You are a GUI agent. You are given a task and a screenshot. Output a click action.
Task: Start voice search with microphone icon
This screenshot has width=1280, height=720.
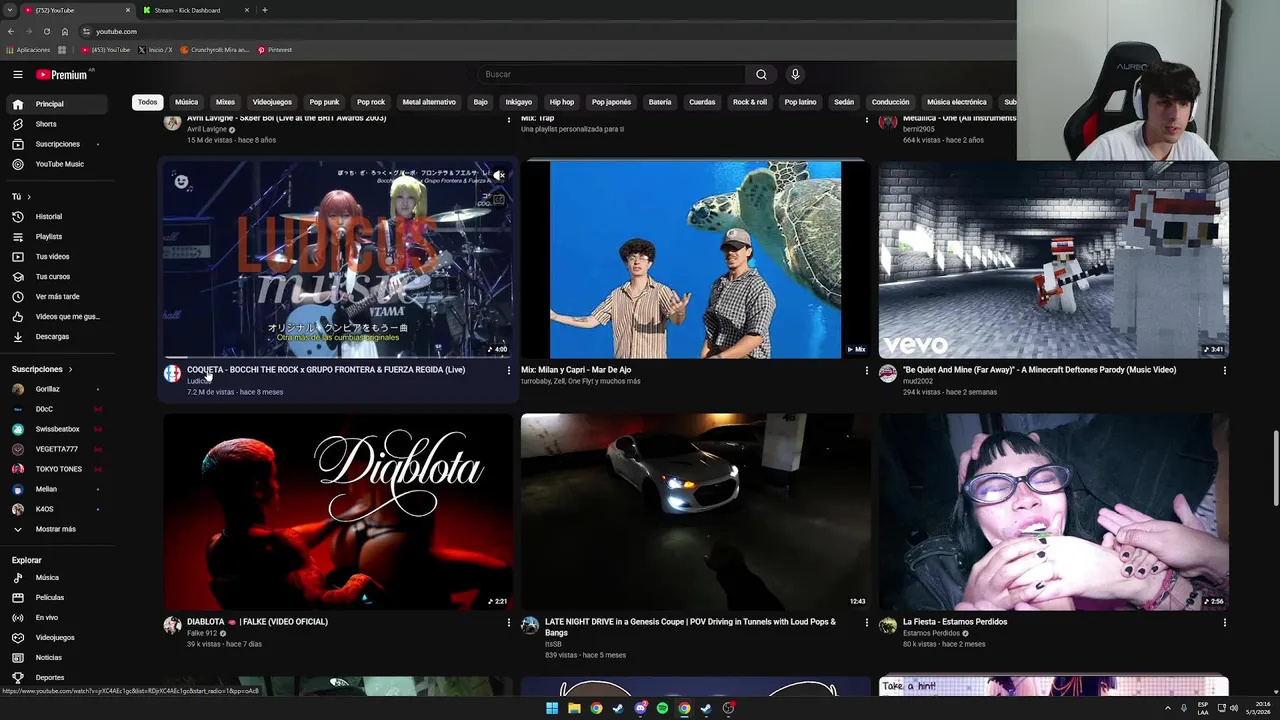click(x=795, y=74)
